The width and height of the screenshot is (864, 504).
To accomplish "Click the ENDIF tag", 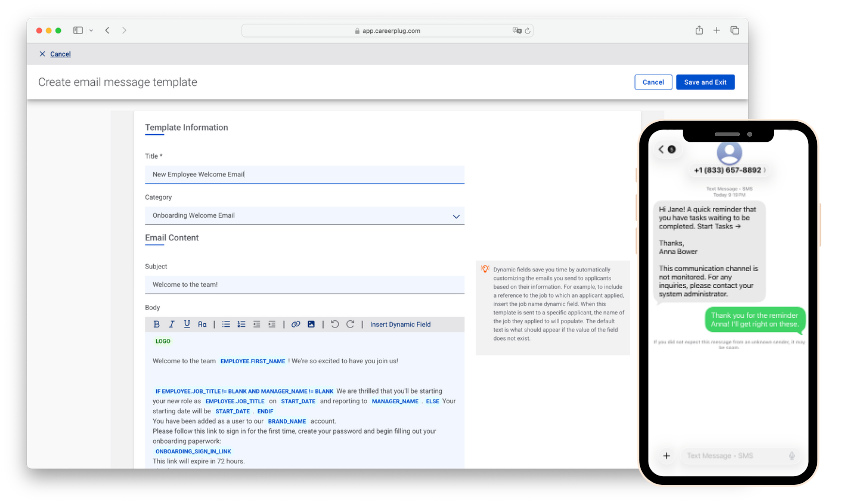I will pyautogui.click(x=265, y=411).
